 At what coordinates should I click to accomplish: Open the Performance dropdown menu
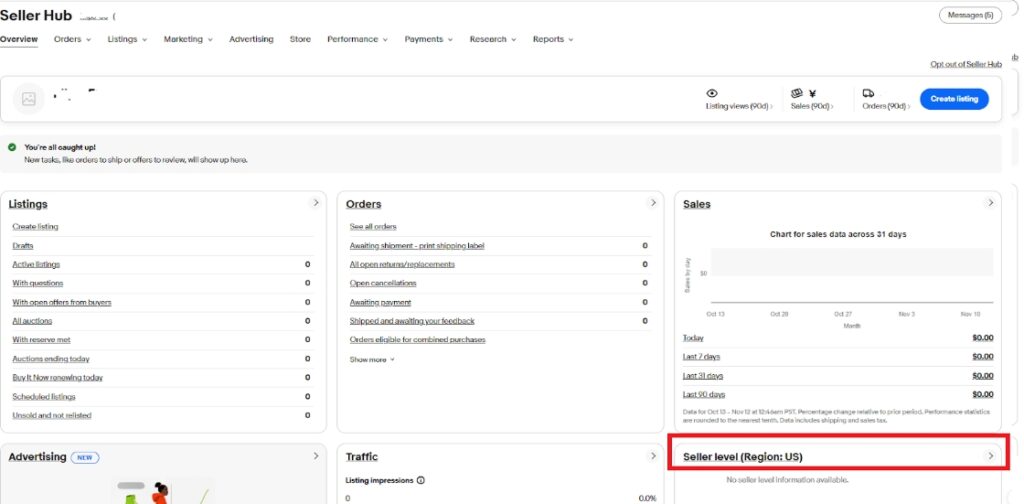[x=358, y=39]
